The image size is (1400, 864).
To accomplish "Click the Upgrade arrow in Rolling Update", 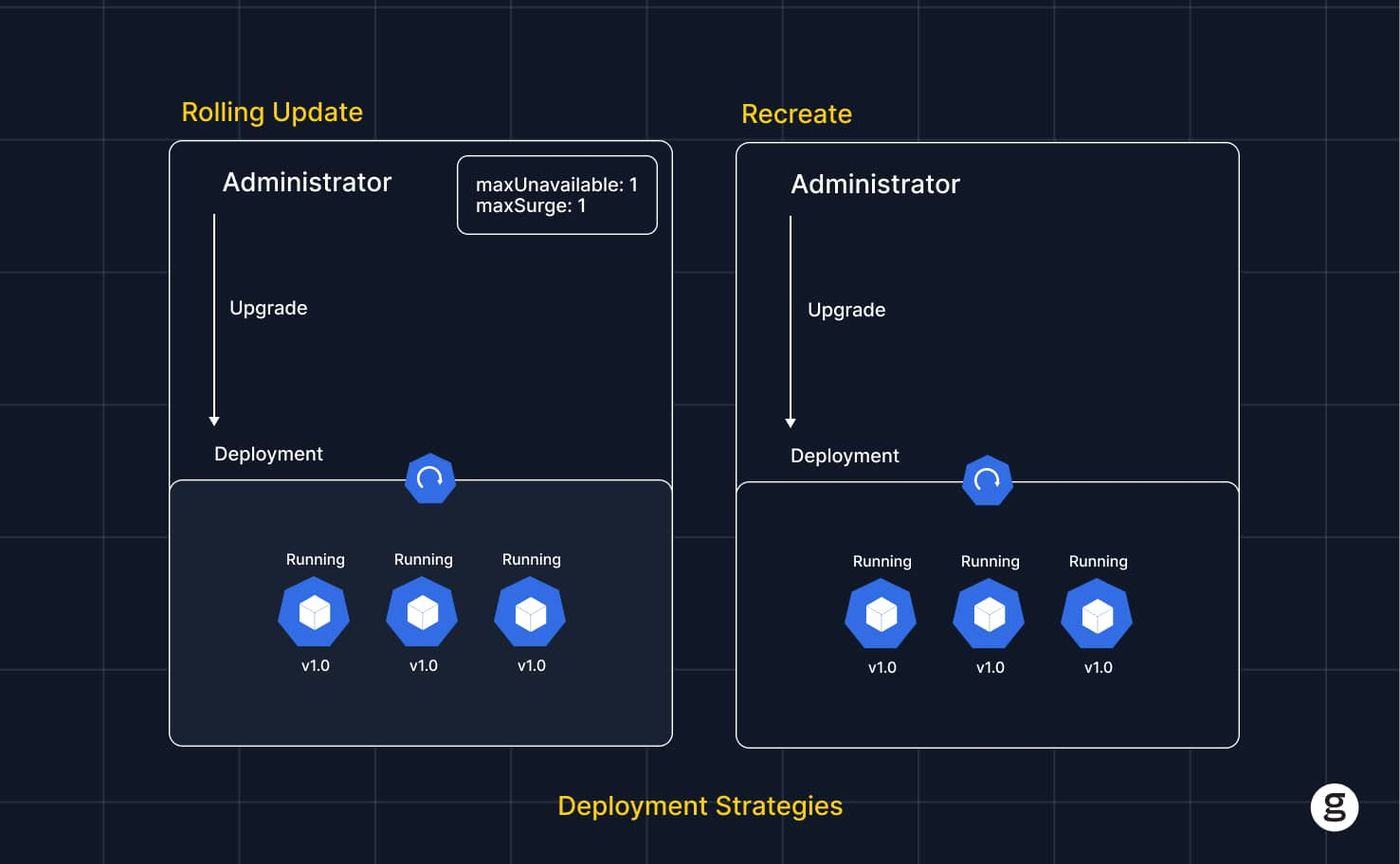I will tap(214, 320).
